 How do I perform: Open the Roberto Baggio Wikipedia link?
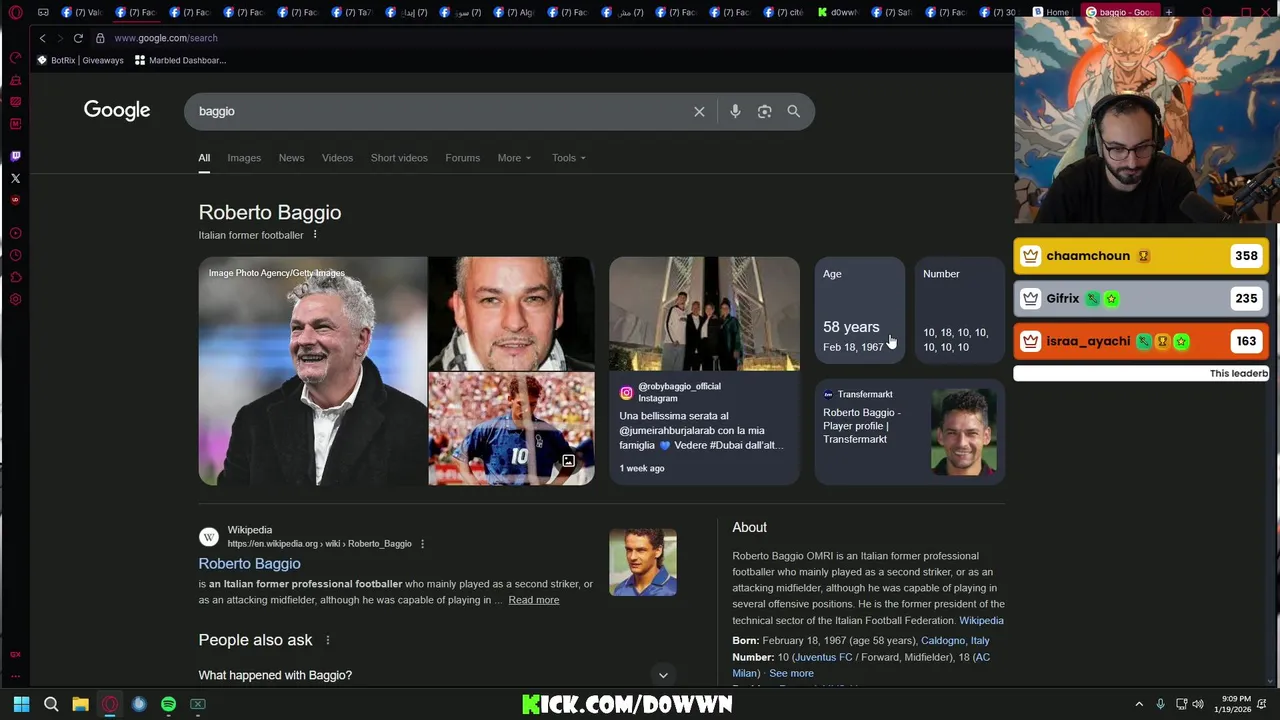pyautogui.click(x=249, y=564)
